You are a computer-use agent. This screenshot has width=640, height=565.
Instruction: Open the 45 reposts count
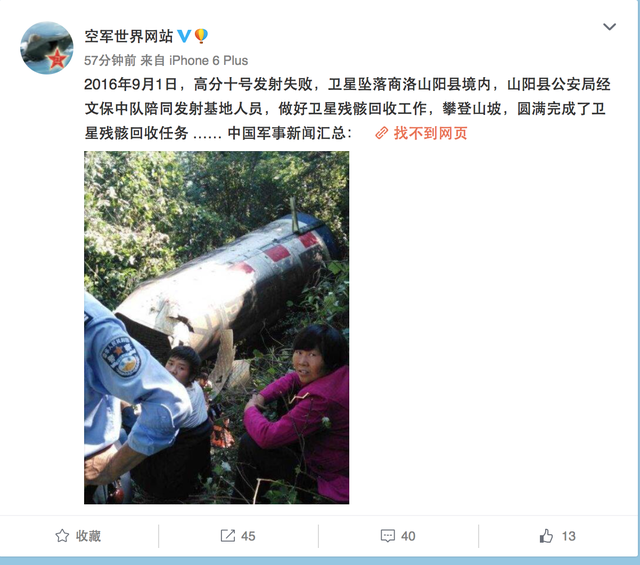point(248,536)
